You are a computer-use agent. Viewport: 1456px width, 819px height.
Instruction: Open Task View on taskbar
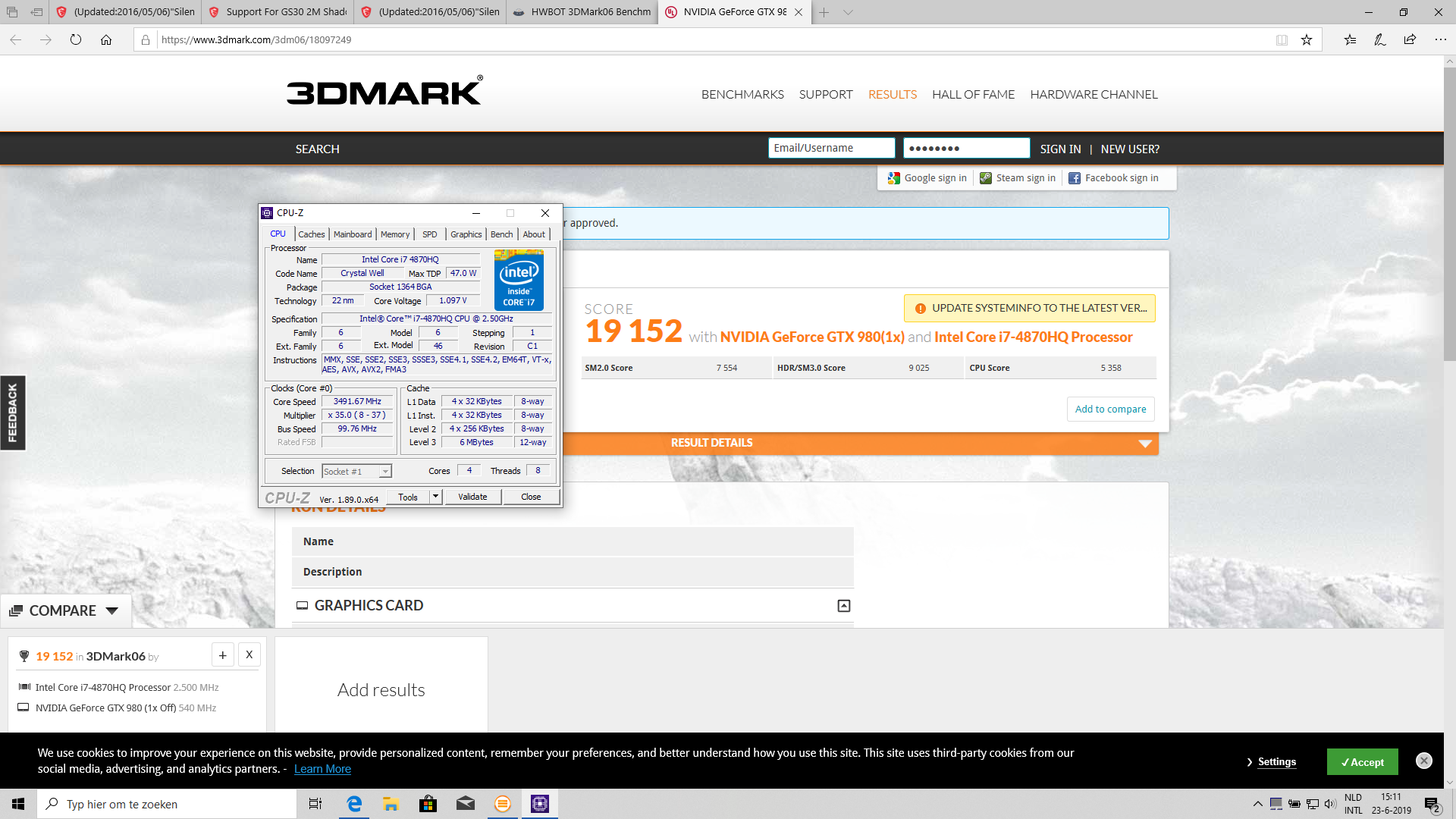point(315,804)
